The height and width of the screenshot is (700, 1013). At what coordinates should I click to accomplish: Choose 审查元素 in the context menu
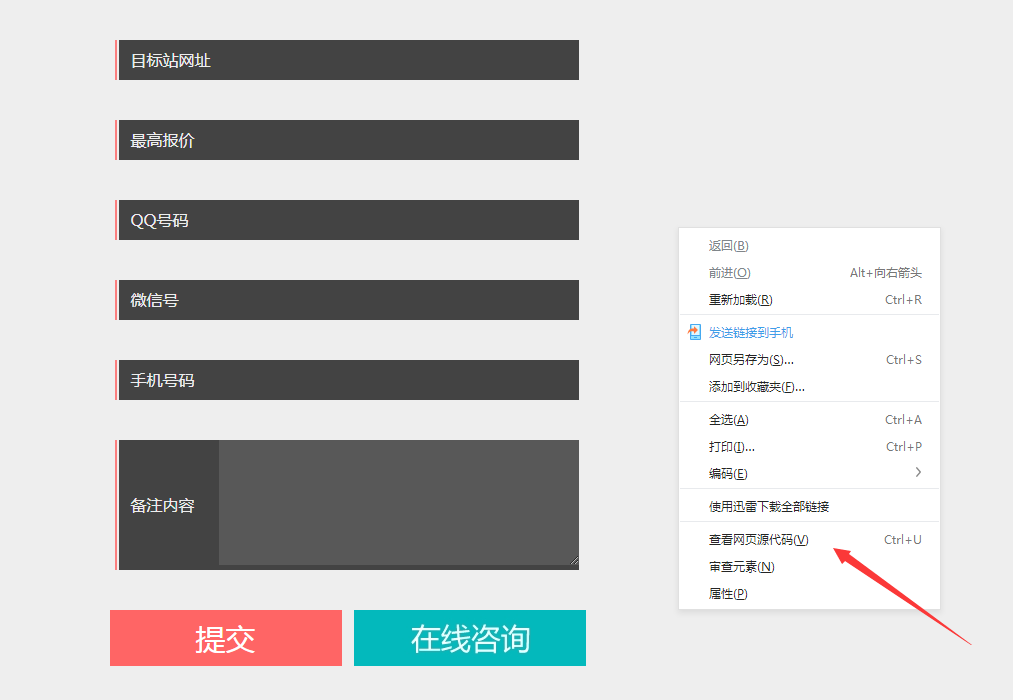(x=741, y=567)
